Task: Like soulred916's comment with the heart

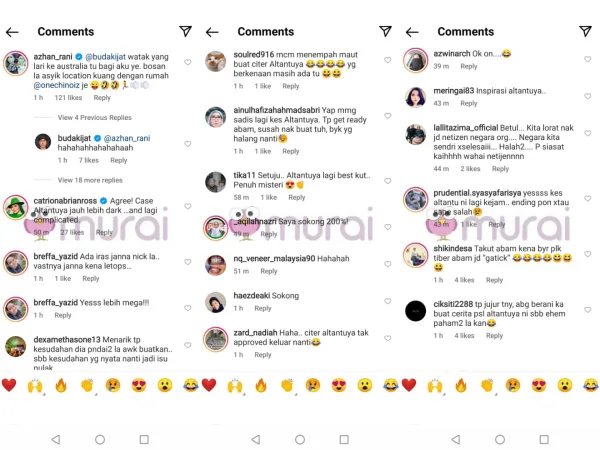Action: click(388, 60)
